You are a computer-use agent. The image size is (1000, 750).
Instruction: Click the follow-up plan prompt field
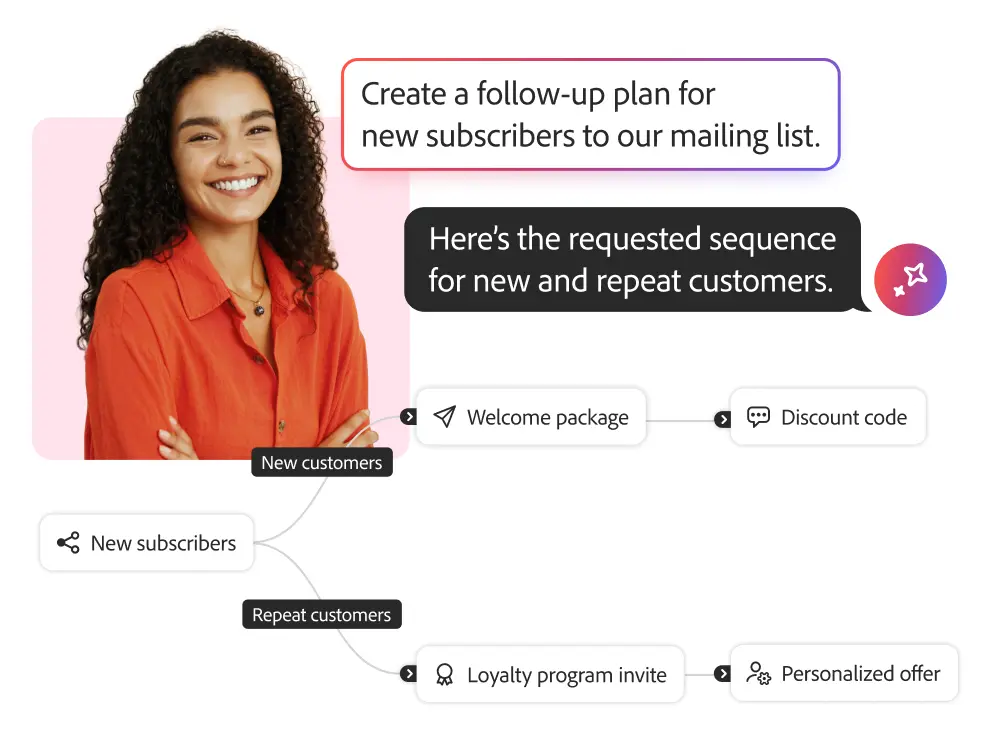coord(590,114)
